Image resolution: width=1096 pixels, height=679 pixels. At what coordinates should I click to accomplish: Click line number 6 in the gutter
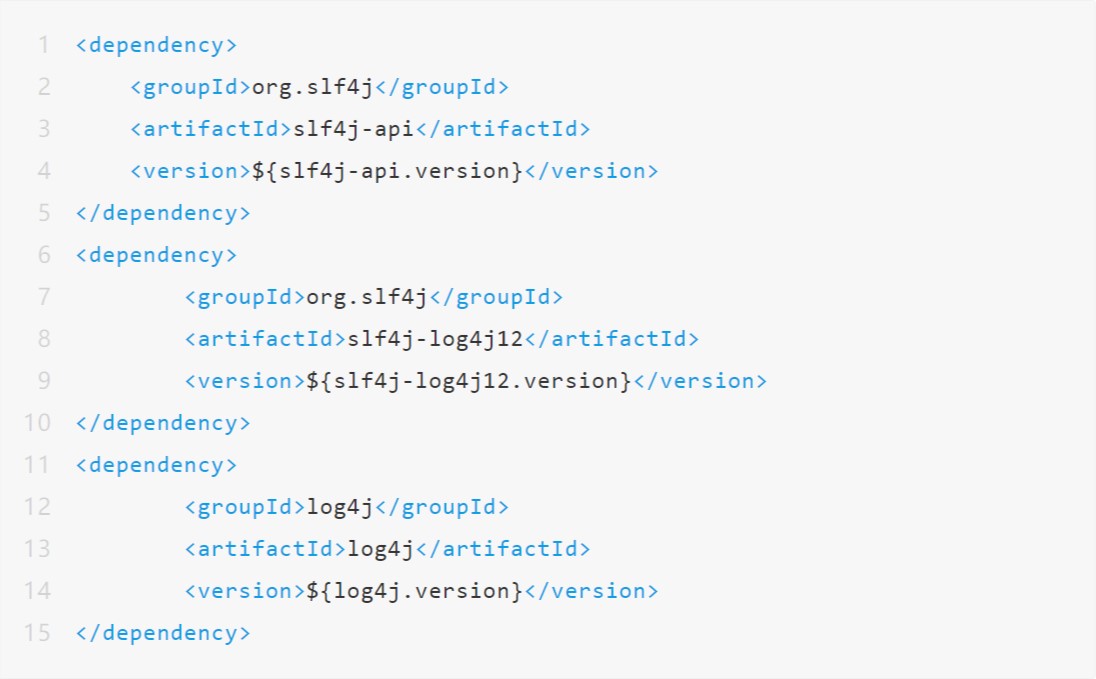44,255
